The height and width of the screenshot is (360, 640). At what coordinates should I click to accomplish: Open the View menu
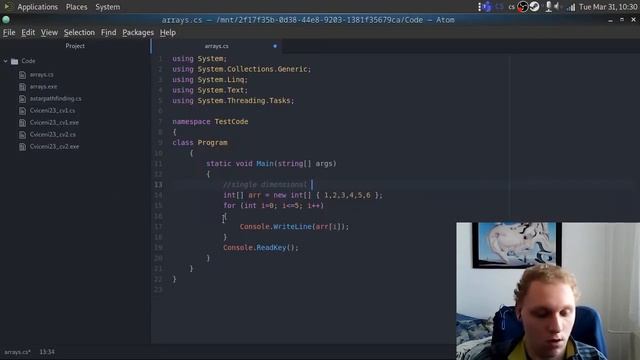(49, 33)
